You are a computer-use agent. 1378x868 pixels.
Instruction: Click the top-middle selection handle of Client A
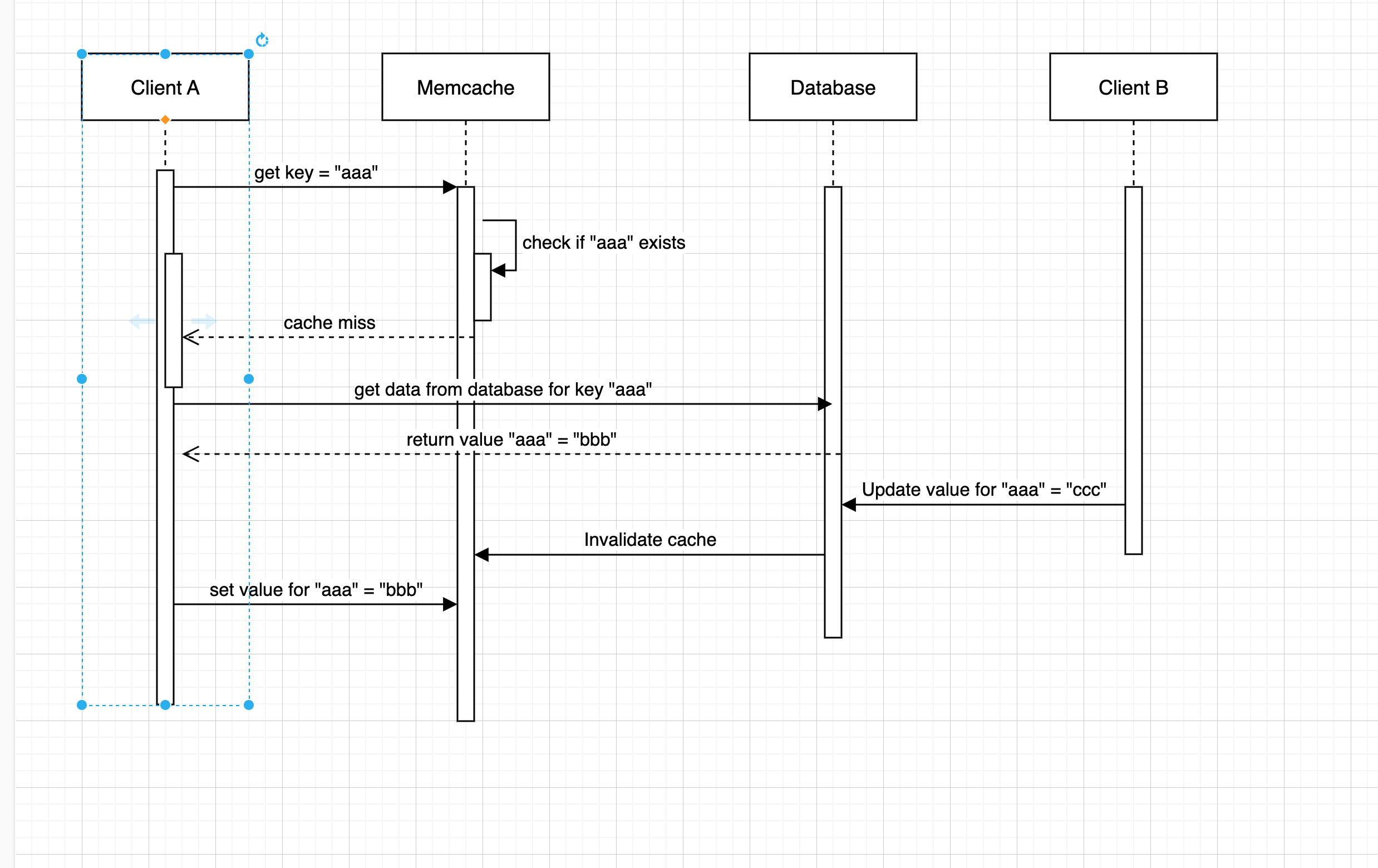(165, 54)
